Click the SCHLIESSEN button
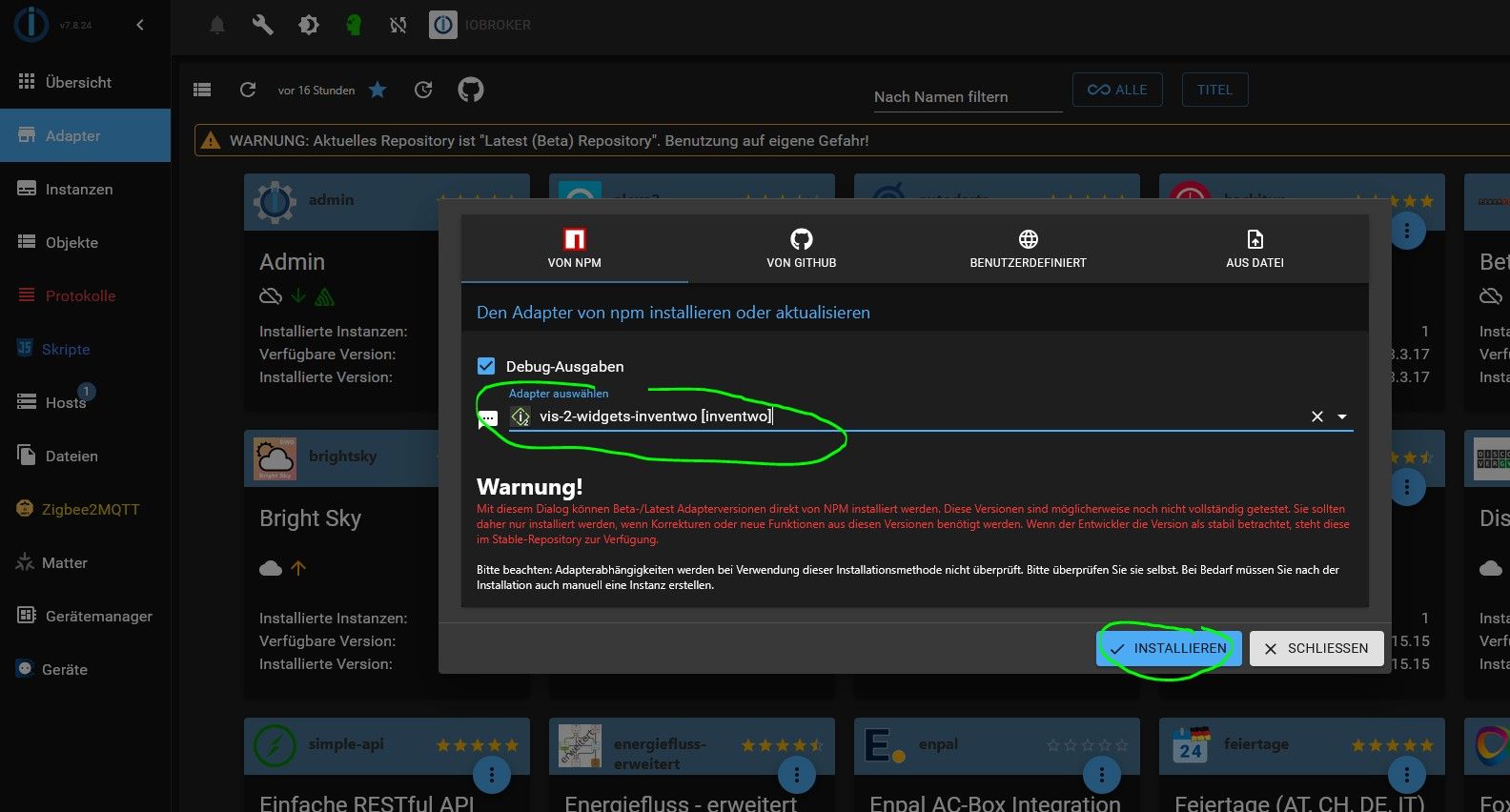This screenshot has width=1510, height=812. [x=1316, y=648]
